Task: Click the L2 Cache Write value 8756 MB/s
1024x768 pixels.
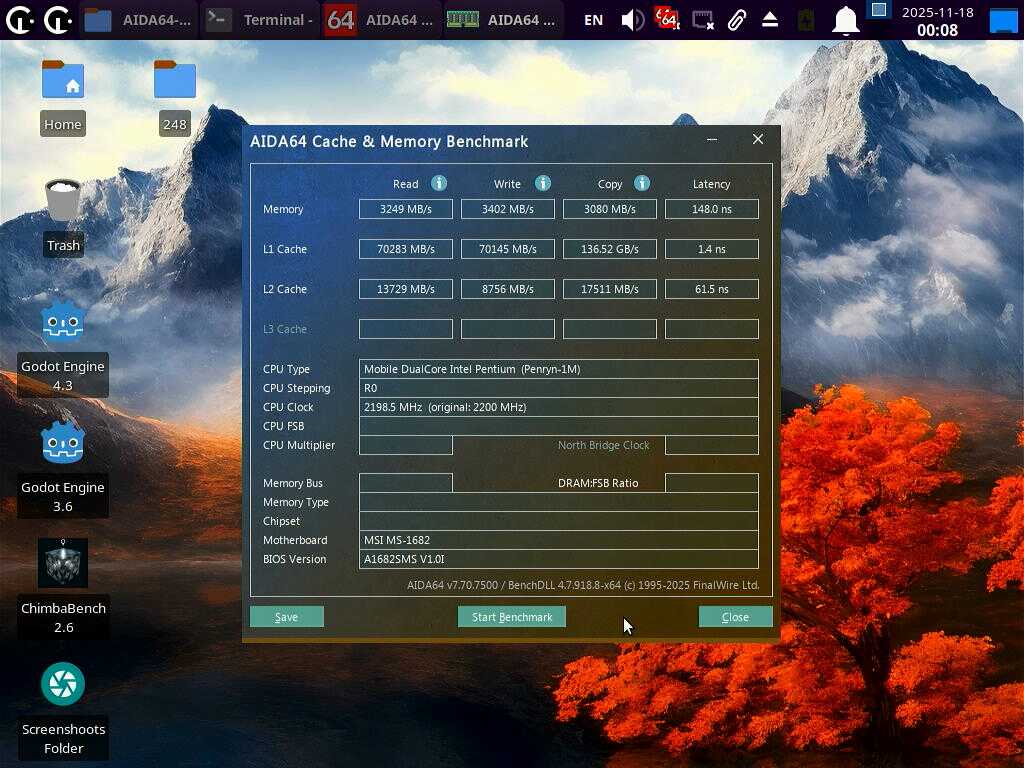Action: click(507, 289)
